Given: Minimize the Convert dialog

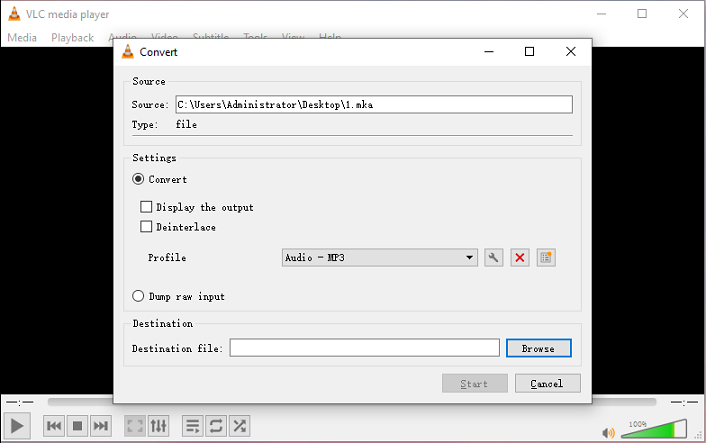Looking at the screenshot, I should tap(489, 52).
